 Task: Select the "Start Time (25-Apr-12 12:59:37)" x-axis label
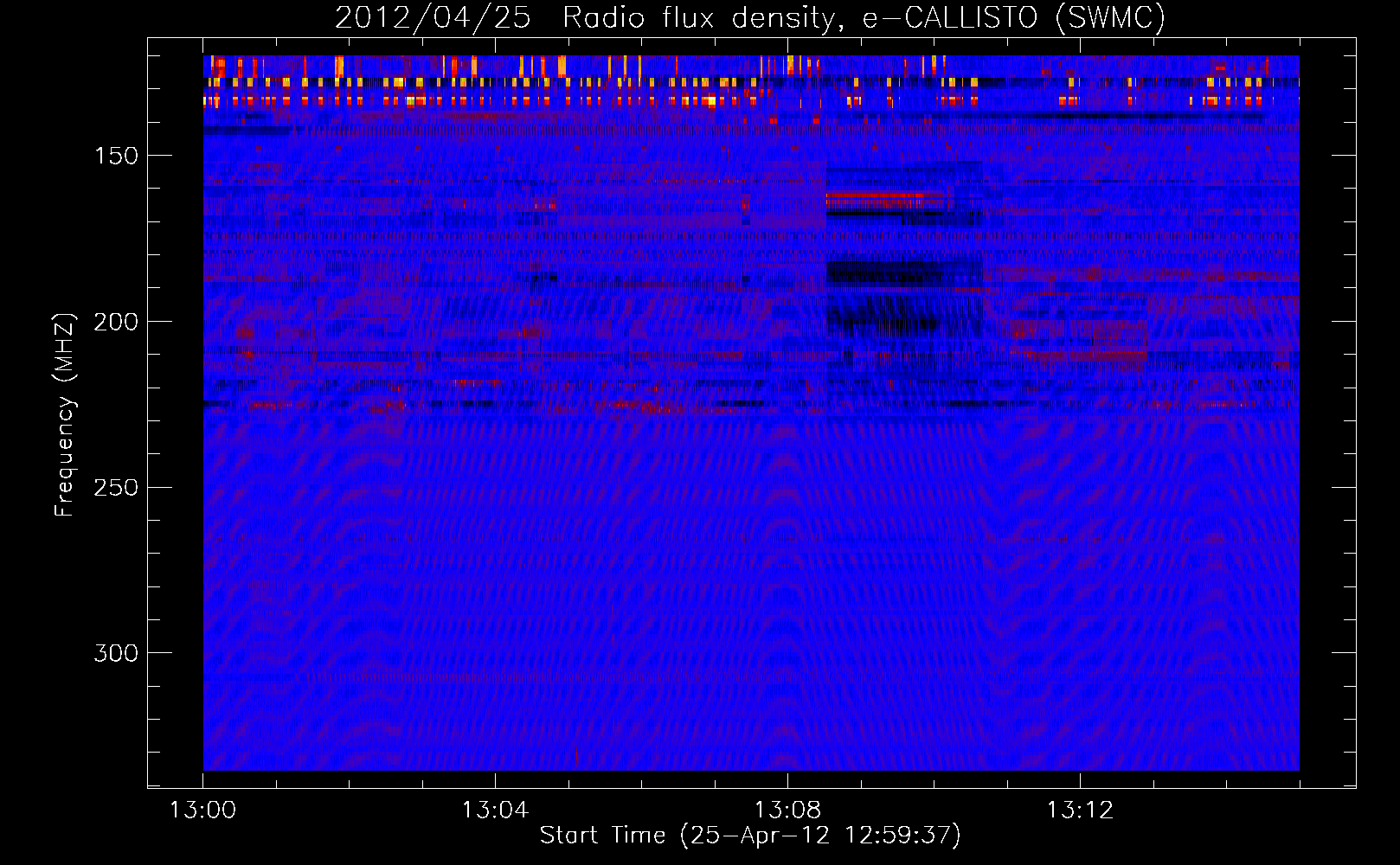pyautogui.click(x=750, y=836)
